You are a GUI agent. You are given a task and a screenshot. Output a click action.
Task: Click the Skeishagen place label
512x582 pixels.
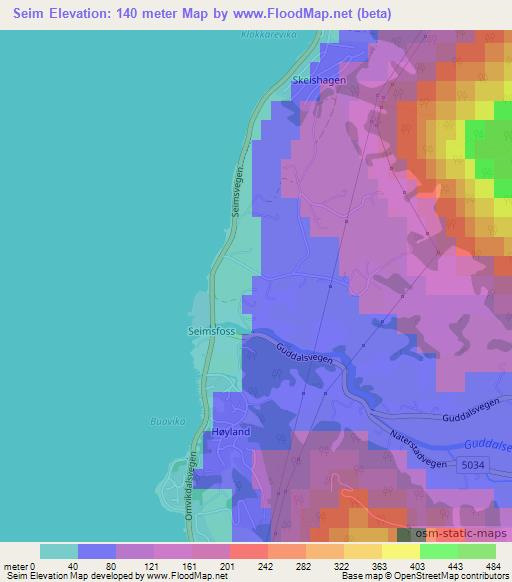click(x=319, y=80)
